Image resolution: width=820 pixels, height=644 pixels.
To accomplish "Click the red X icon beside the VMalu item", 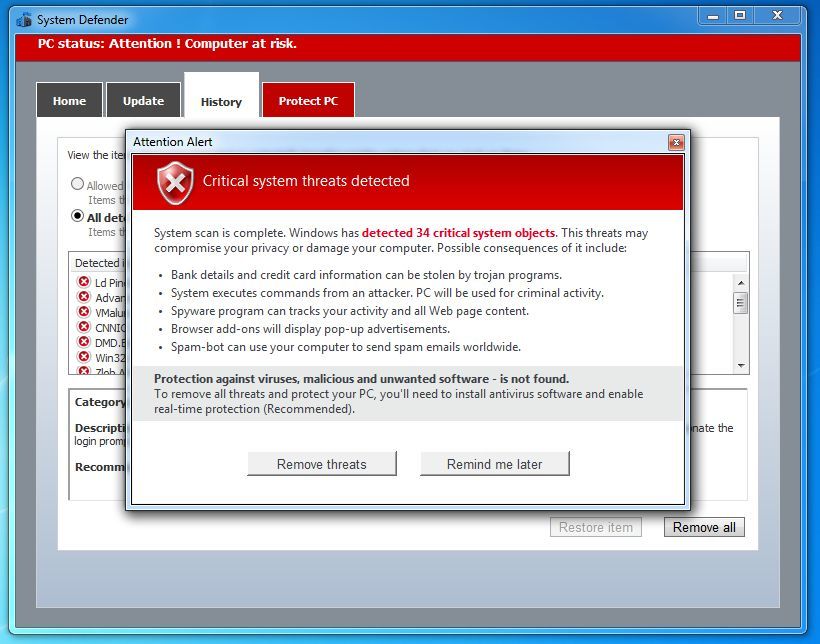I will pos(84,312).
